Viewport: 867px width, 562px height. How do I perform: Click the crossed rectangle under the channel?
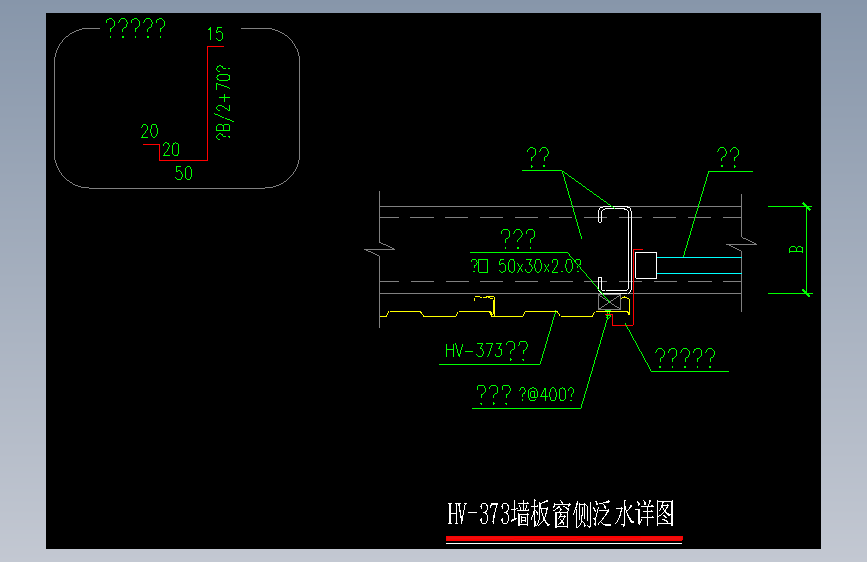pyautogui.click(x=609, y=302)
